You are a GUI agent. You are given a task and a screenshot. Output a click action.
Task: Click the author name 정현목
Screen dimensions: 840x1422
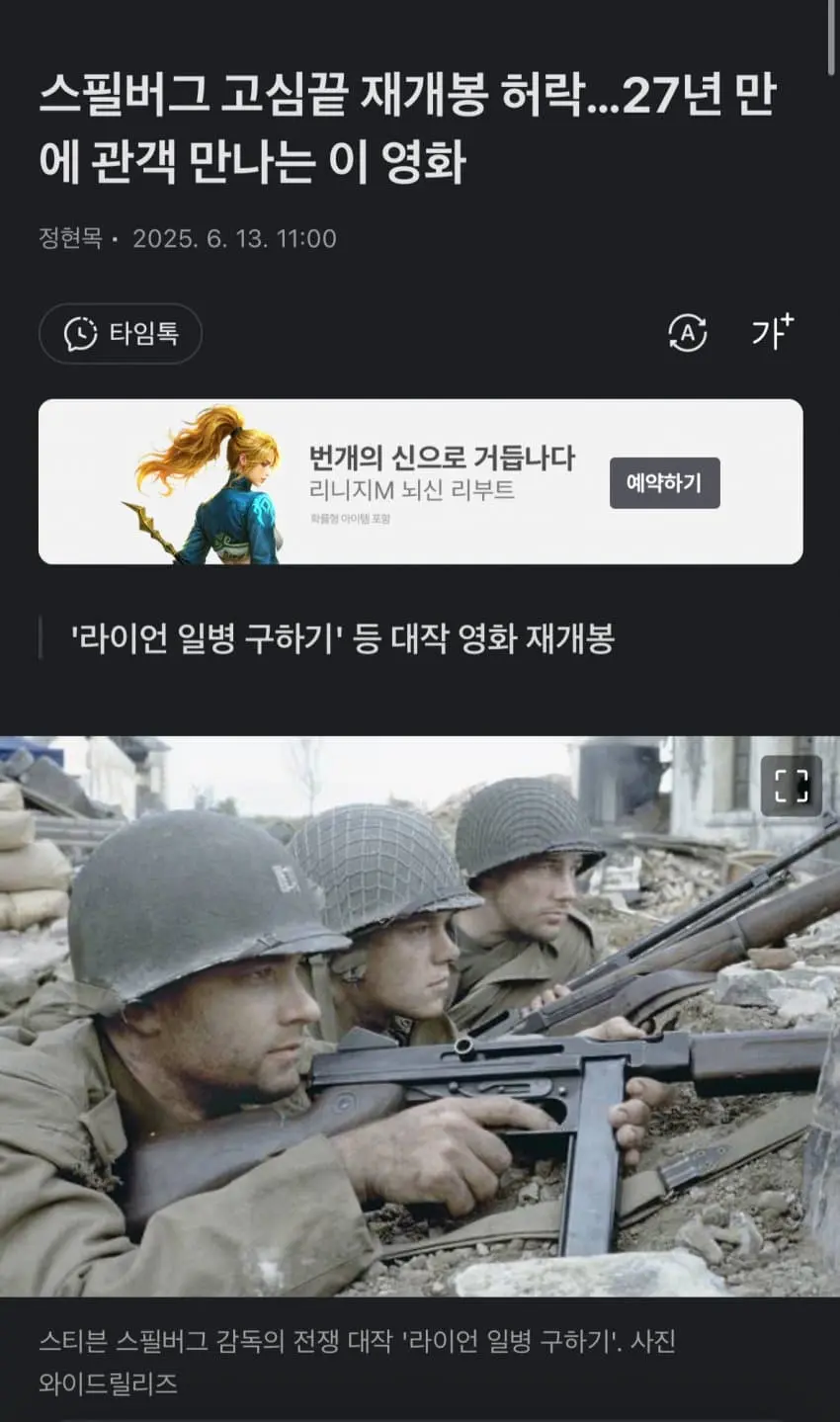click(70, 238)
